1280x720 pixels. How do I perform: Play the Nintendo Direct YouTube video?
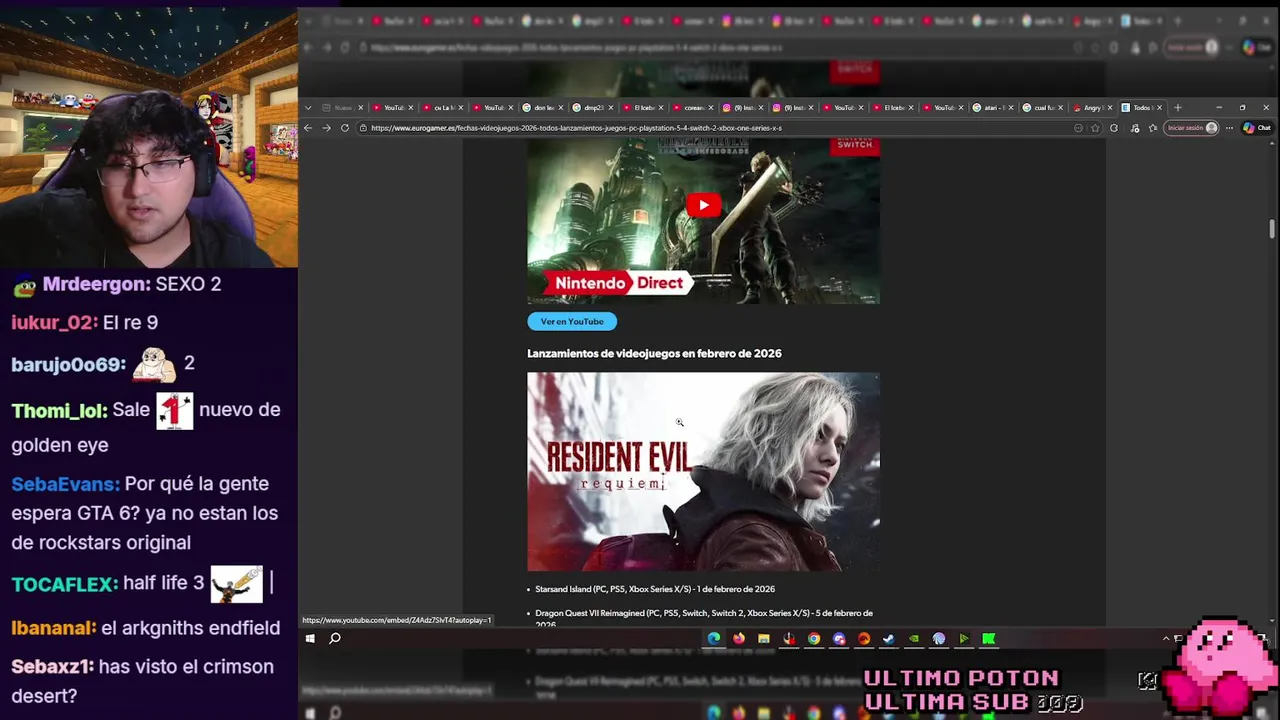(x=703, y=205)
